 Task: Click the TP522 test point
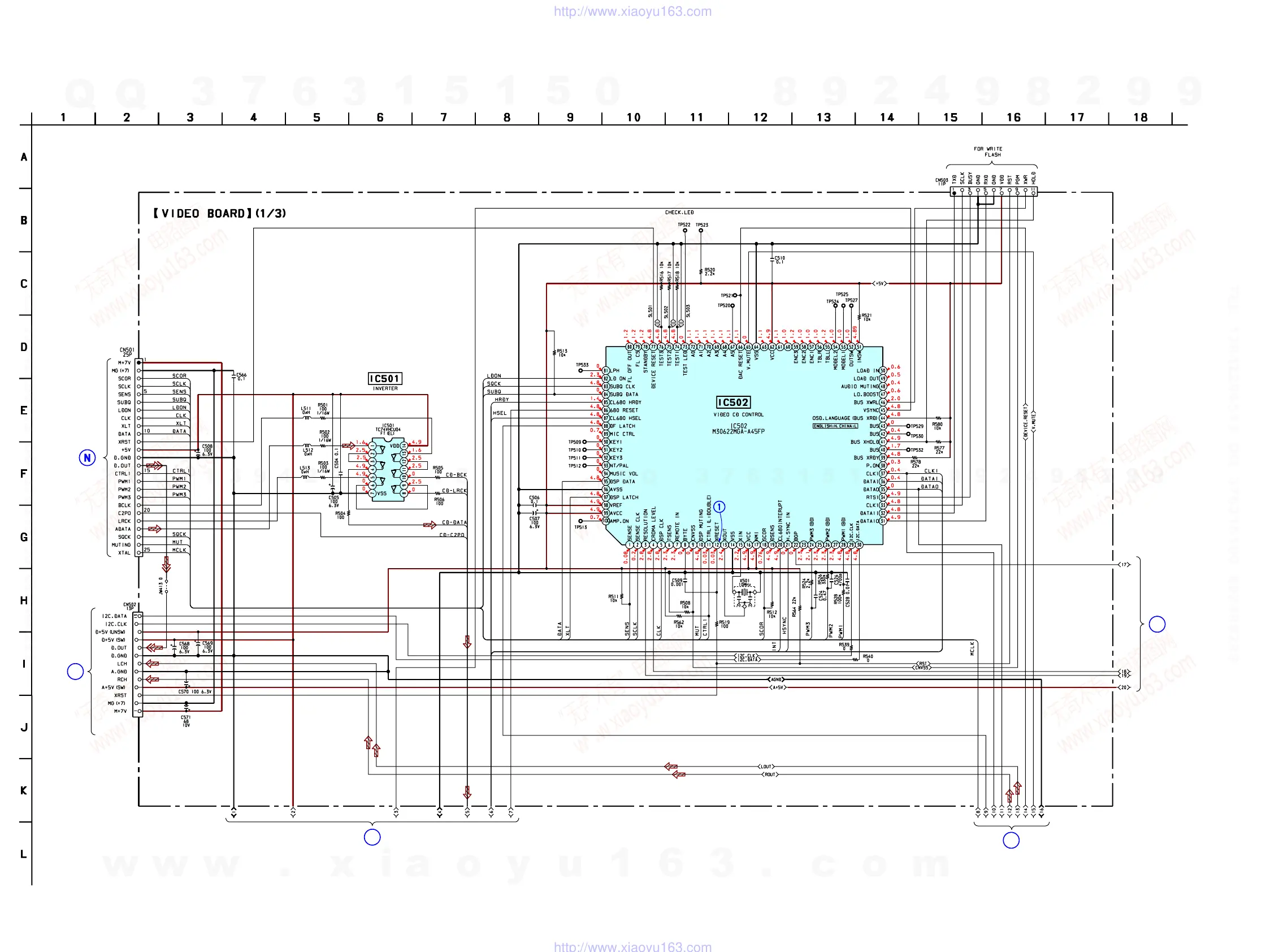(x=685, y=230)
